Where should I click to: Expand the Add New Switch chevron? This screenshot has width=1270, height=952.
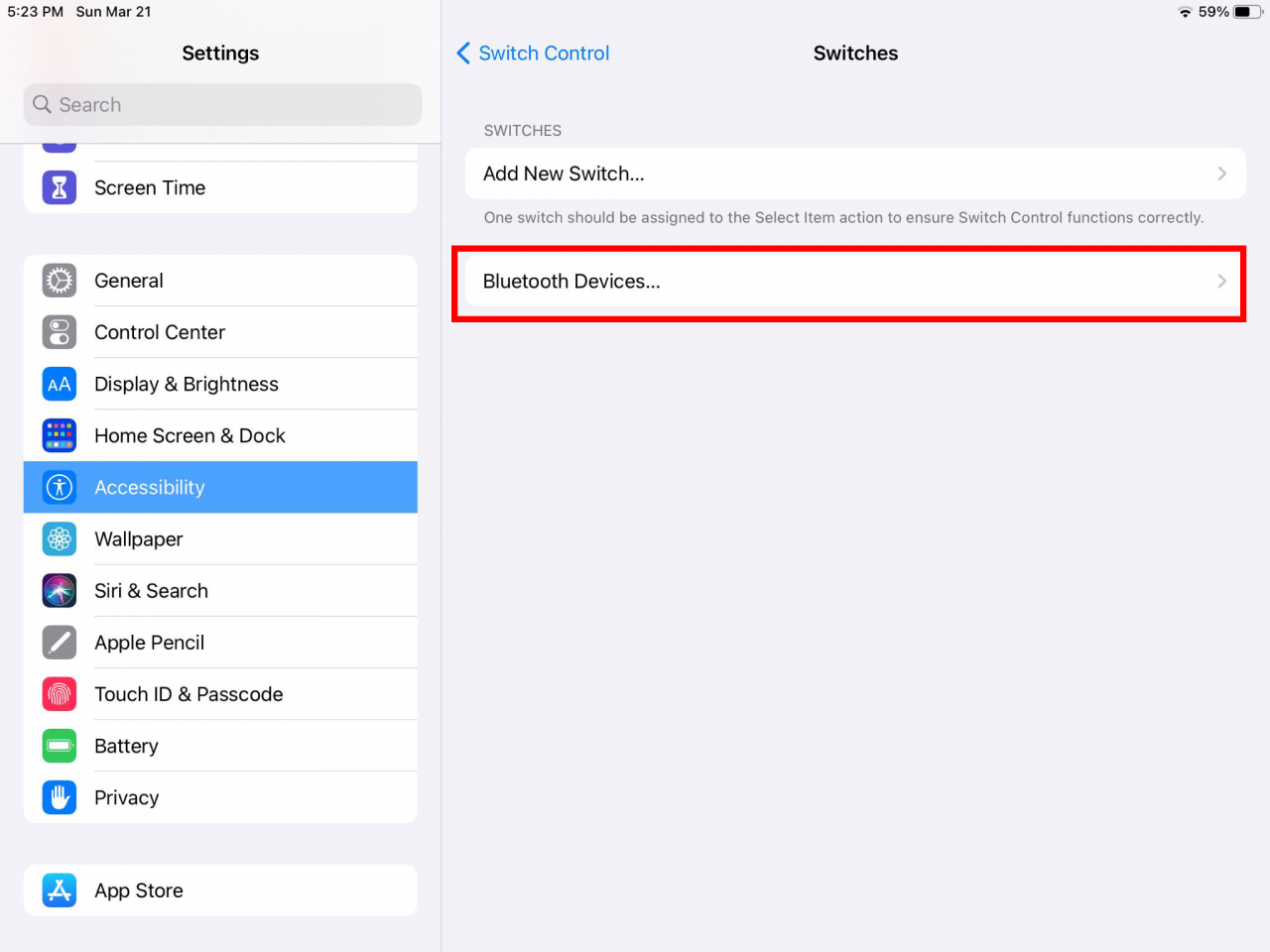tap(1221, 174)
